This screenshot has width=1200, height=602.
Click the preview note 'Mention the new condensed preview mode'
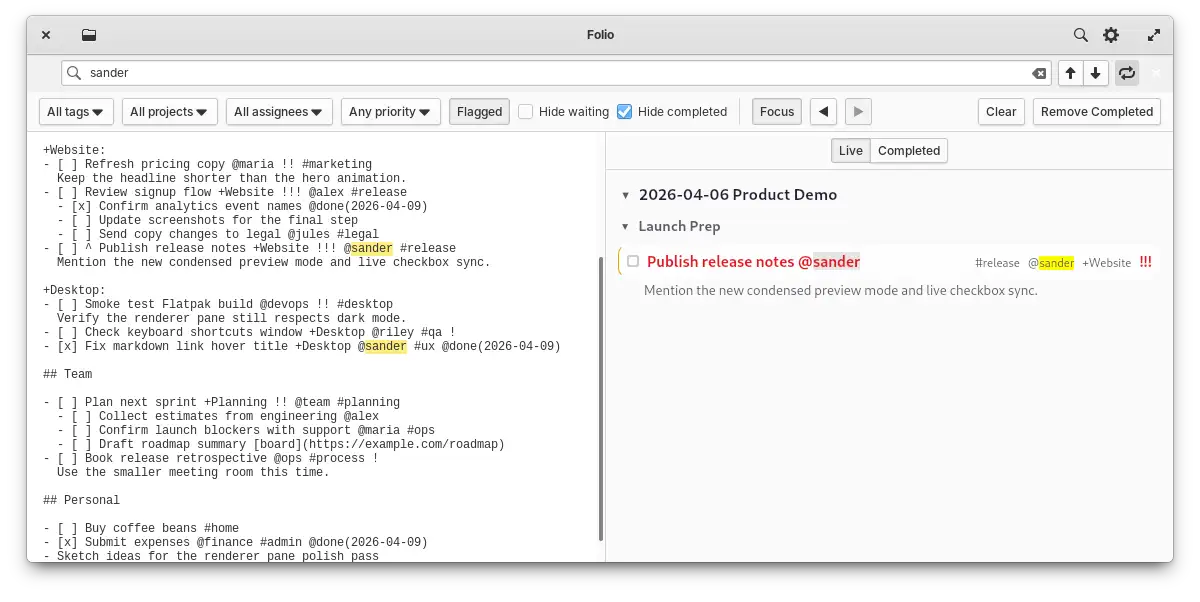[841, 290]
